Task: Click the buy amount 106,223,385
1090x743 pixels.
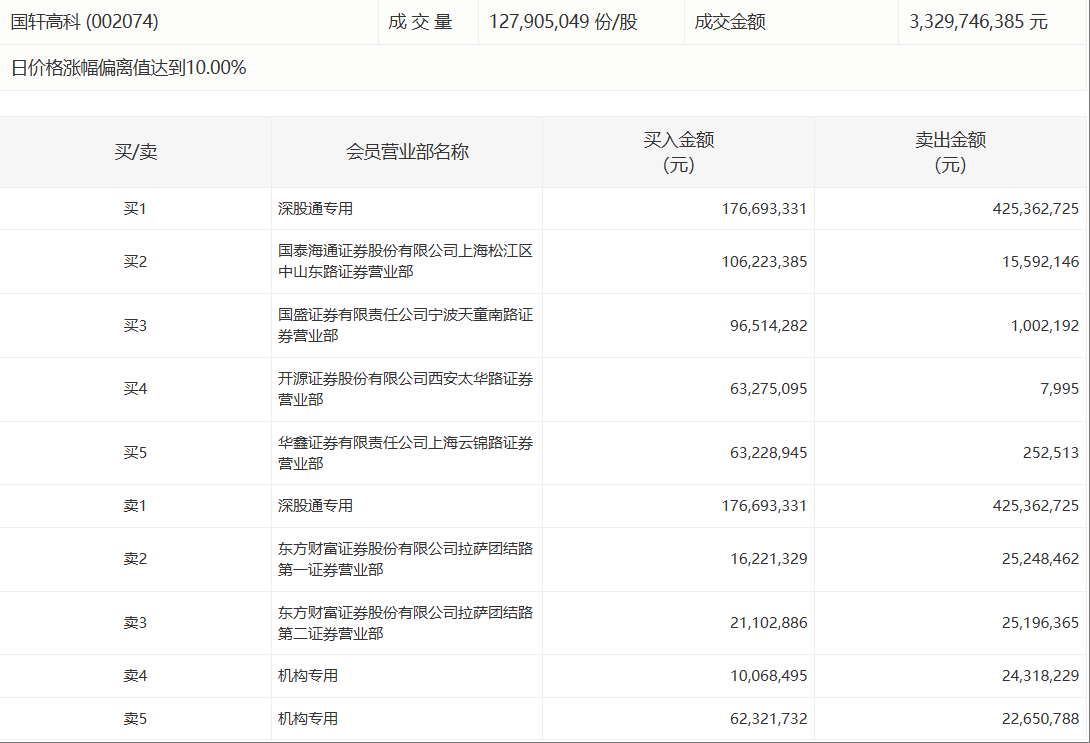Action: 764,261
